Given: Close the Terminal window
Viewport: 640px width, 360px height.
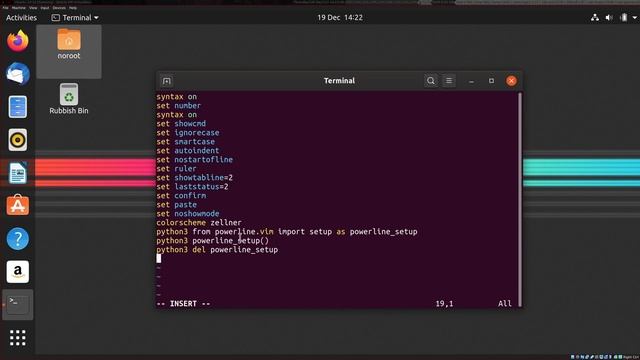Looking at the screenshot, I should coord(511,81).
